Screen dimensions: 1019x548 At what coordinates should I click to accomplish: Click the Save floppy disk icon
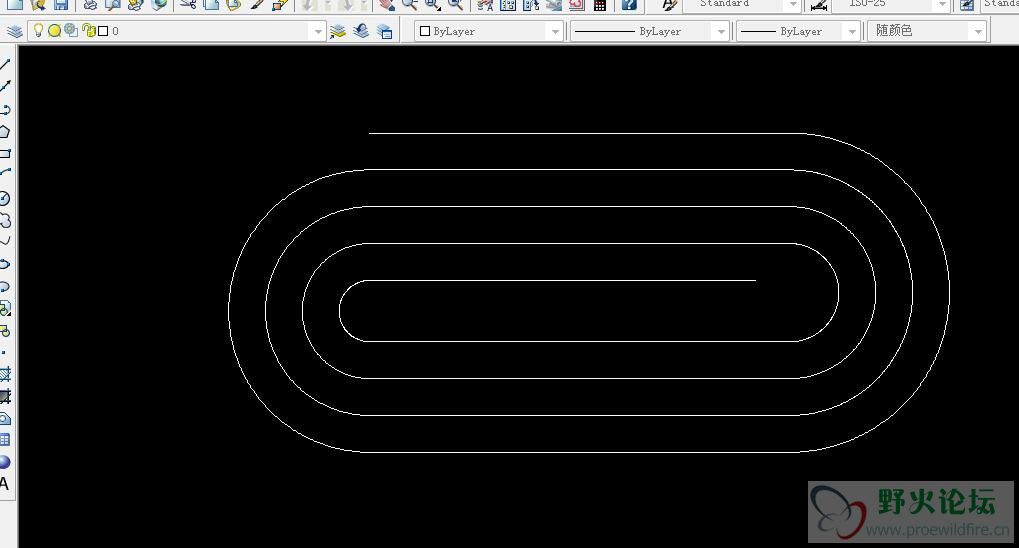tap(60, 5)
